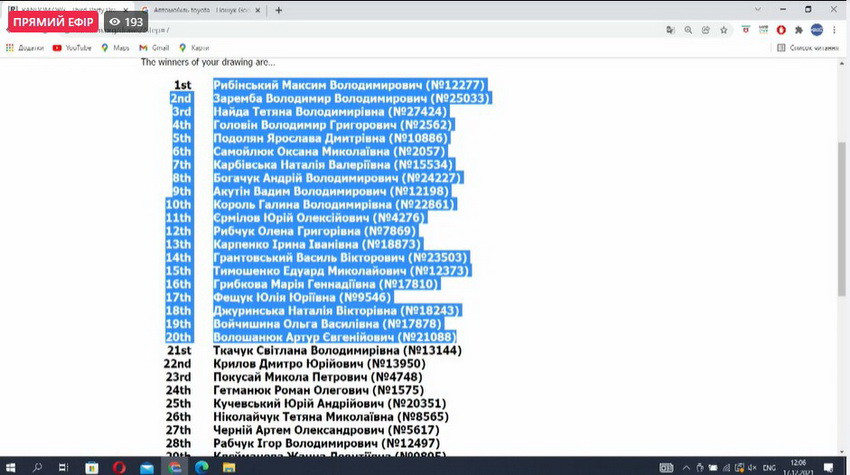
Task: Click the red Opera-style extension icon
Action: [781, 30]
